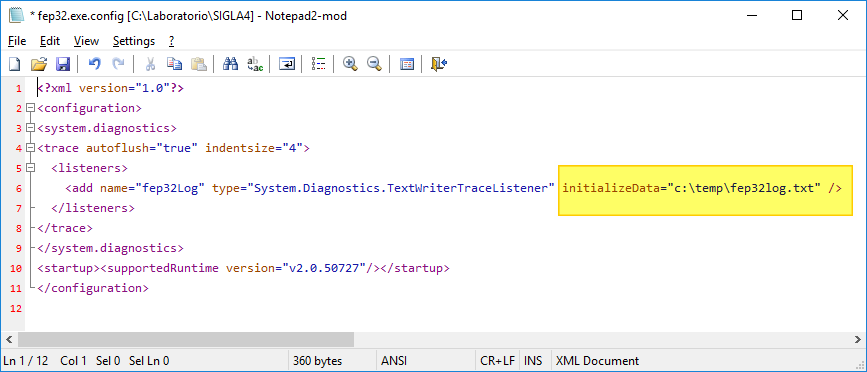The width and height of the screenshot is (867, 372).
Task: Click the CR+LF line ending indicator
Action: tap(498, 361)
